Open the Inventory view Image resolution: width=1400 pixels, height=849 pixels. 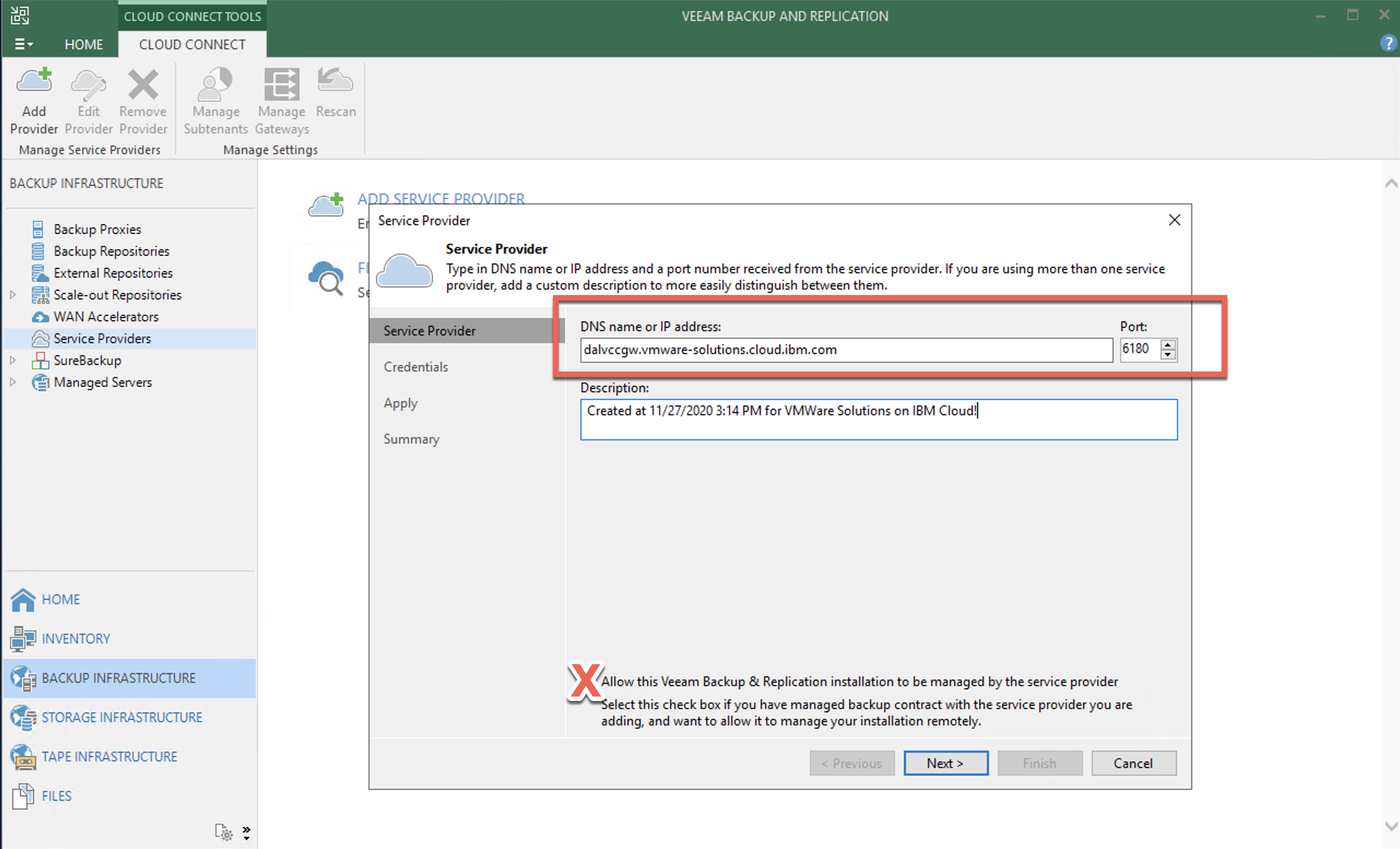click(75, 639)
